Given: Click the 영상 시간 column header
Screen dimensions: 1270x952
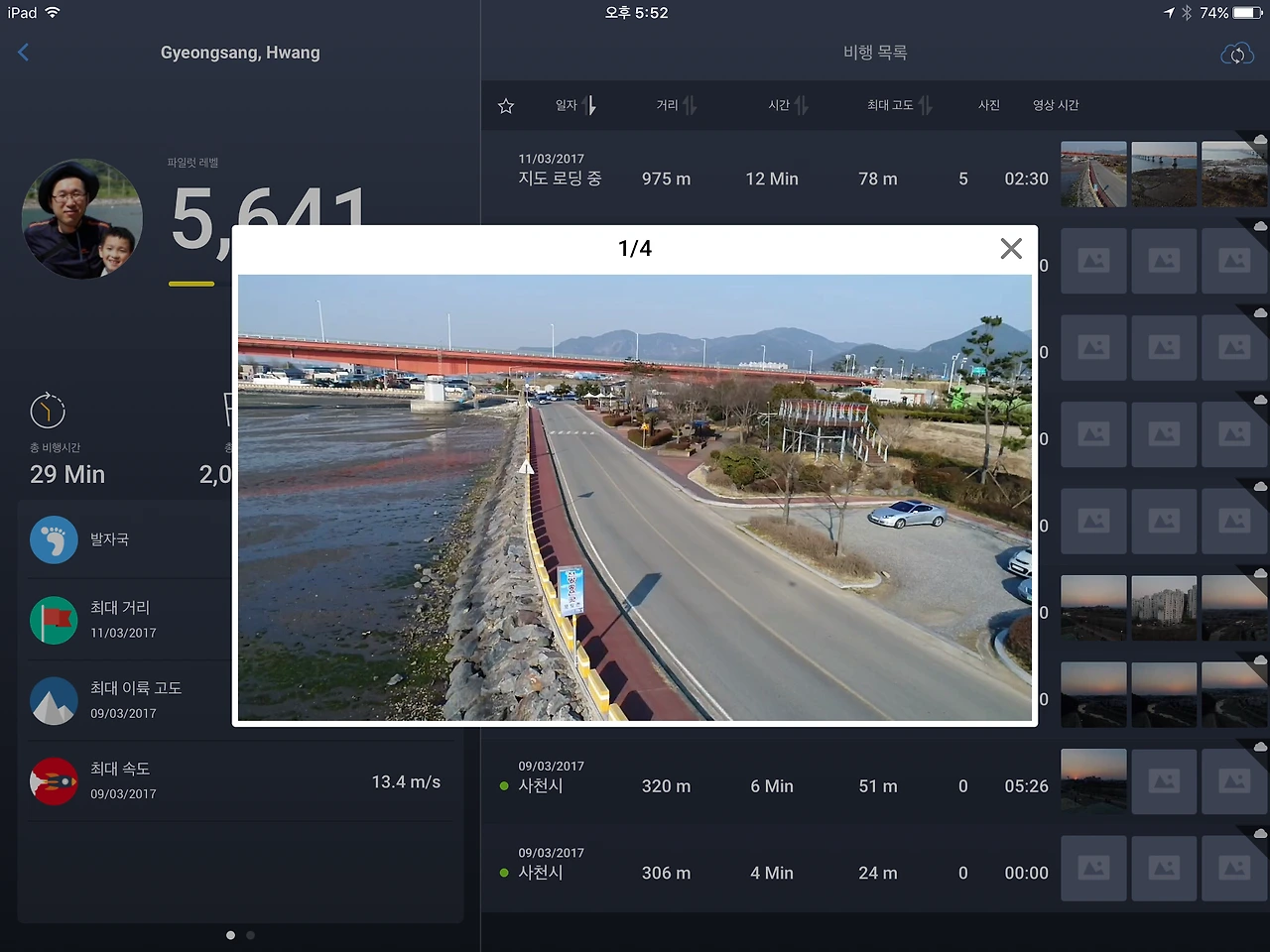Looking at the screenshot, I should click(x=1056, y=105).
